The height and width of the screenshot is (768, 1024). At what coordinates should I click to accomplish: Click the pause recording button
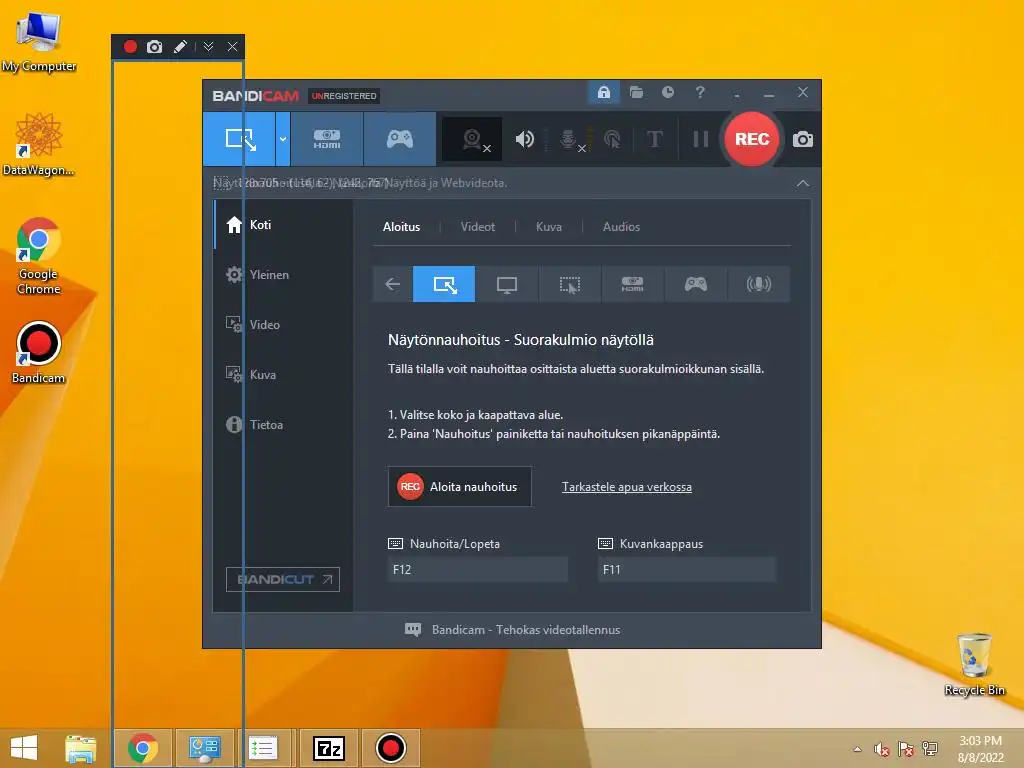[701, 139]
